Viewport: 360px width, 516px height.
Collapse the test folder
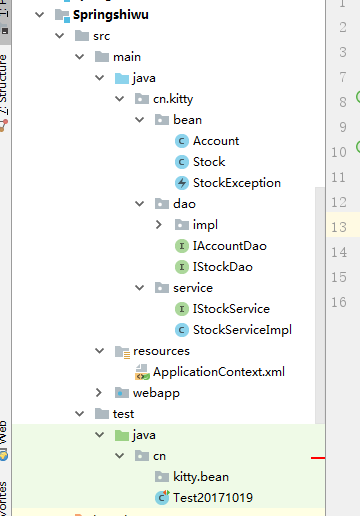pyautogui.click(x=80, y=414)
